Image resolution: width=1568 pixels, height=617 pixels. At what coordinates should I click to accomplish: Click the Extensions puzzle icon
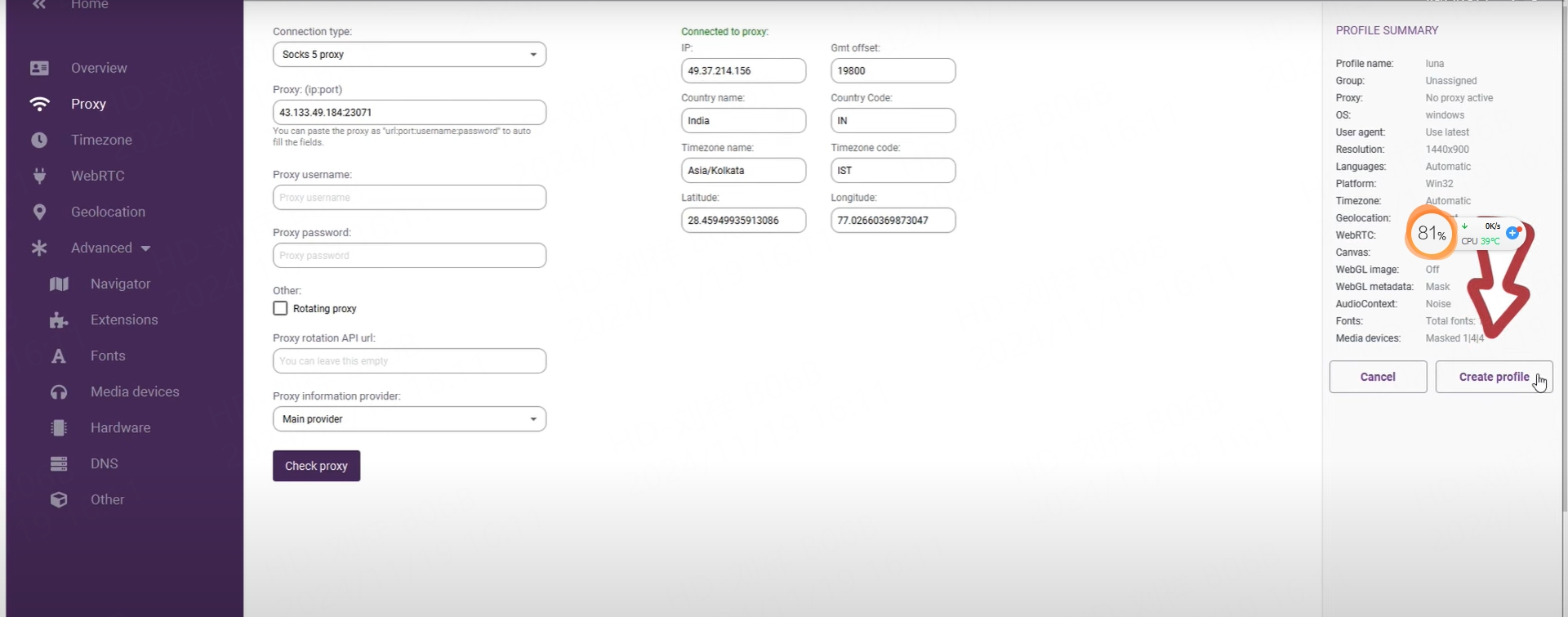(59, 320)
